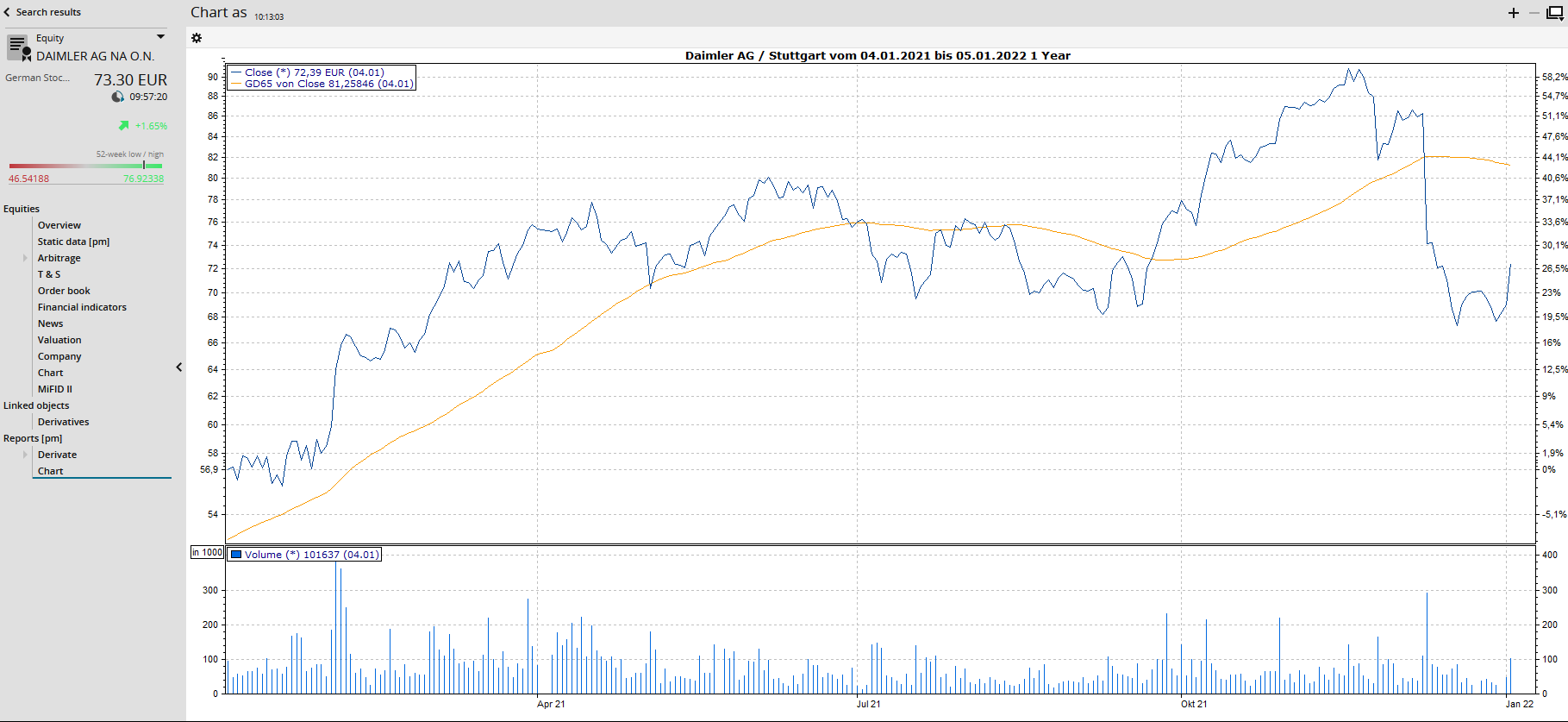Expand the Derivate reports node
1568x722 pixels.
pyautogui.click(x=25, y=455)
